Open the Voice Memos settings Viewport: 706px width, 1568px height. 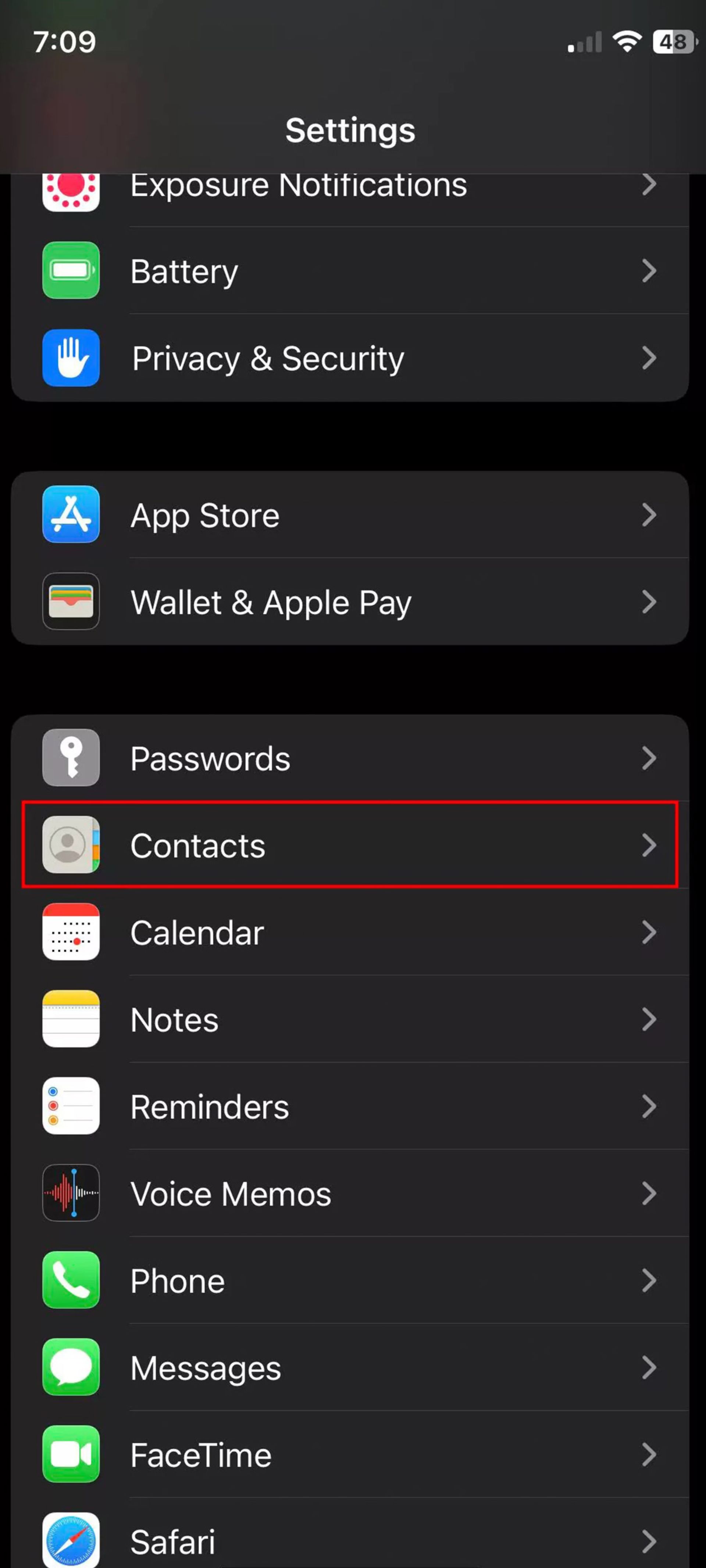click(353, 1193)
